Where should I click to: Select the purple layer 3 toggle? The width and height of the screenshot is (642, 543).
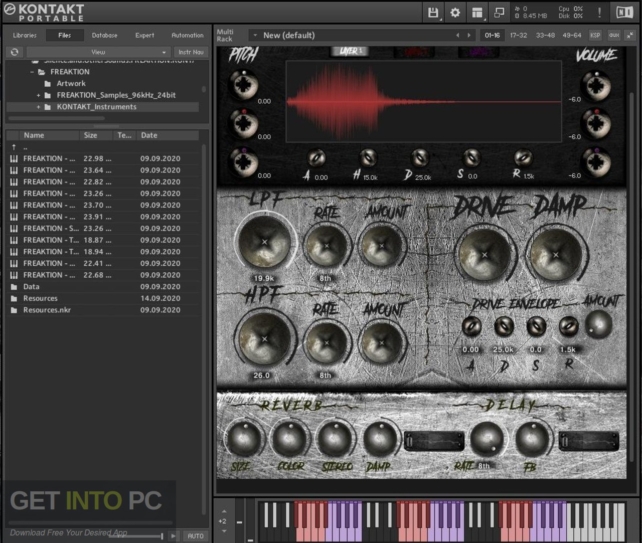[x=477, y=52]
